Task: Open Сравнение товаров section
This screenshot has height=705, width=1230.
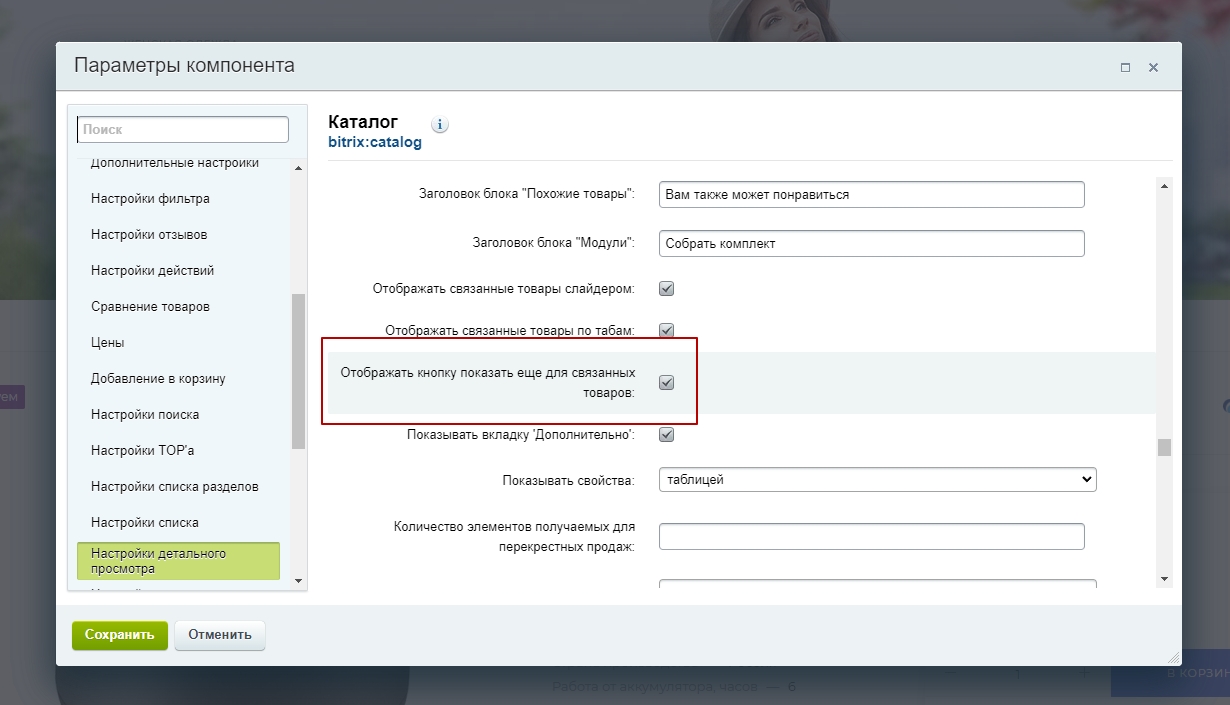Action: point(150,307)
